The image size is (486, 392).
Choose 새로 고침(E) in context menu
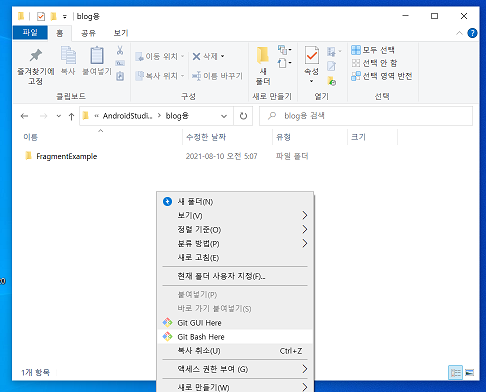click(235, 258)
